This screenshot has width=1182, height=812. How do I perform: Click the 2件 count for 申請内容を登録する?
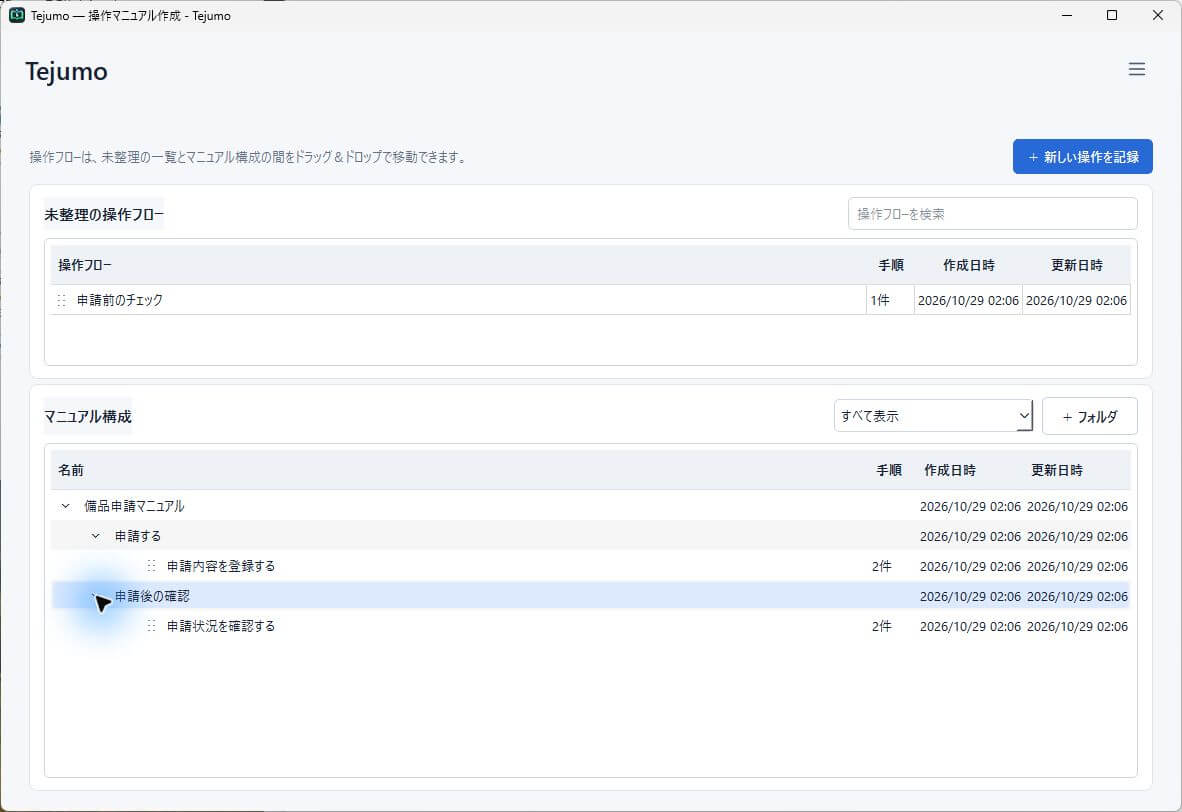point(882,566)
